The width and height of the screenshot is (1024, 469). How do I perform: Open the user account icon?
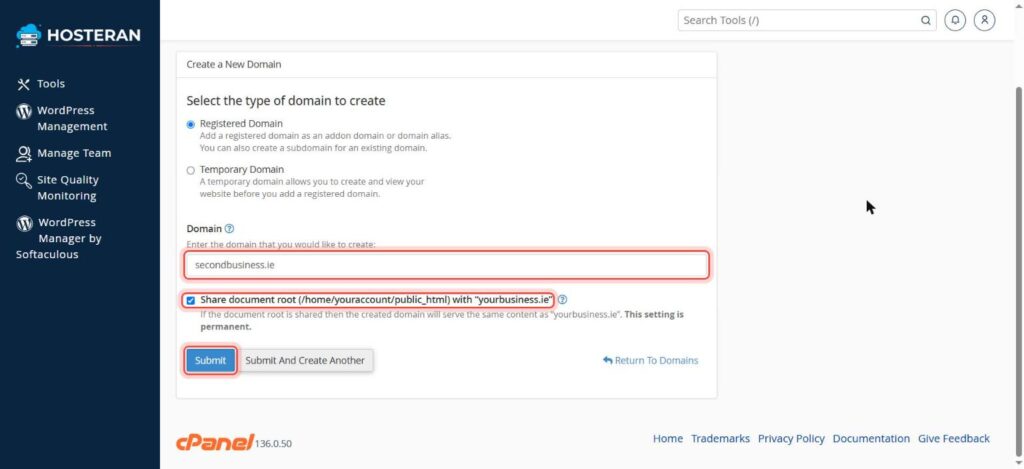[984, 20]
